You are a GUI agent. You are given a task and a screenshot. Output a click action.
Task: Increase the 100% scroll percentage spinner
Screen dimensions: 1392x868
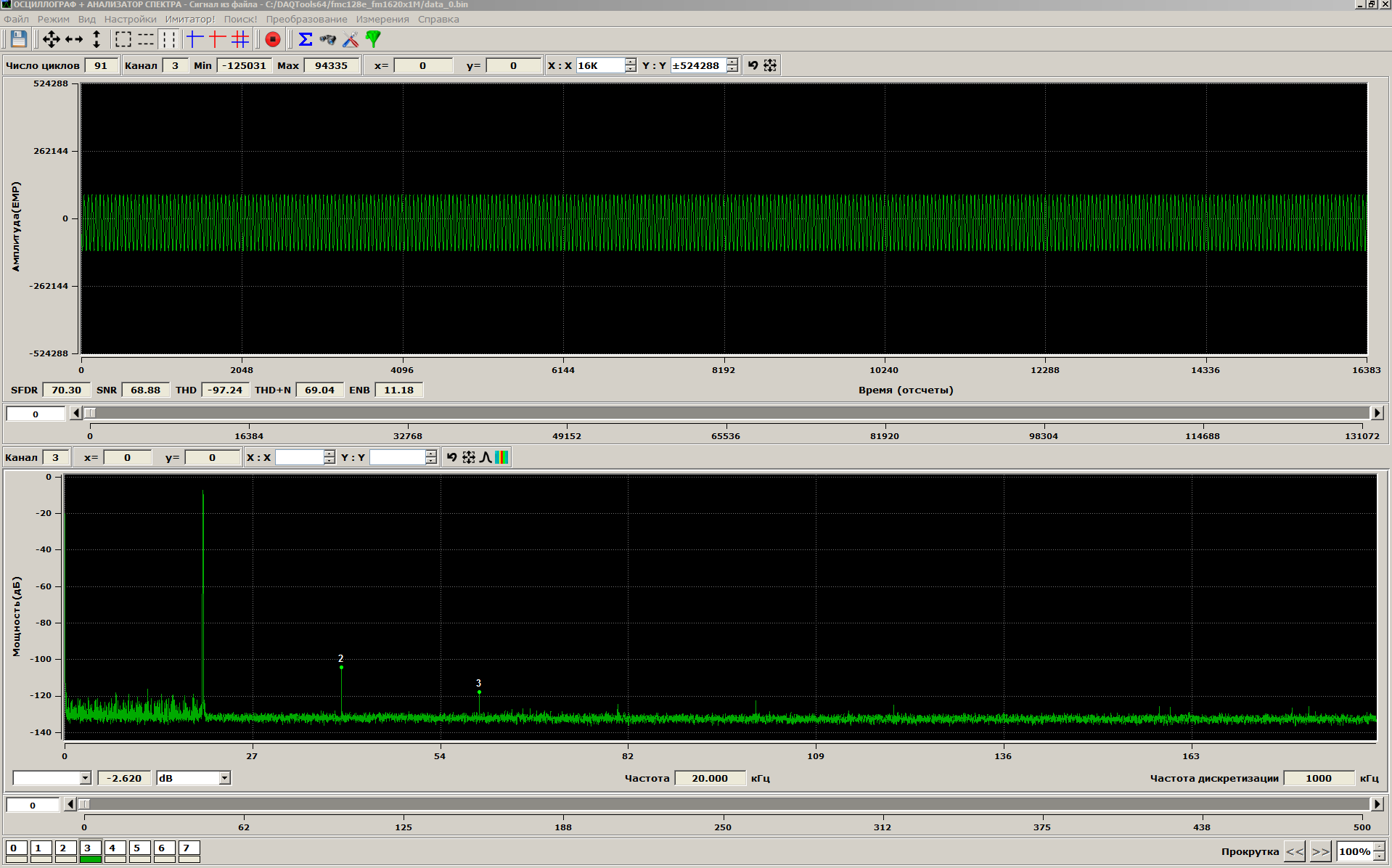1379,847
